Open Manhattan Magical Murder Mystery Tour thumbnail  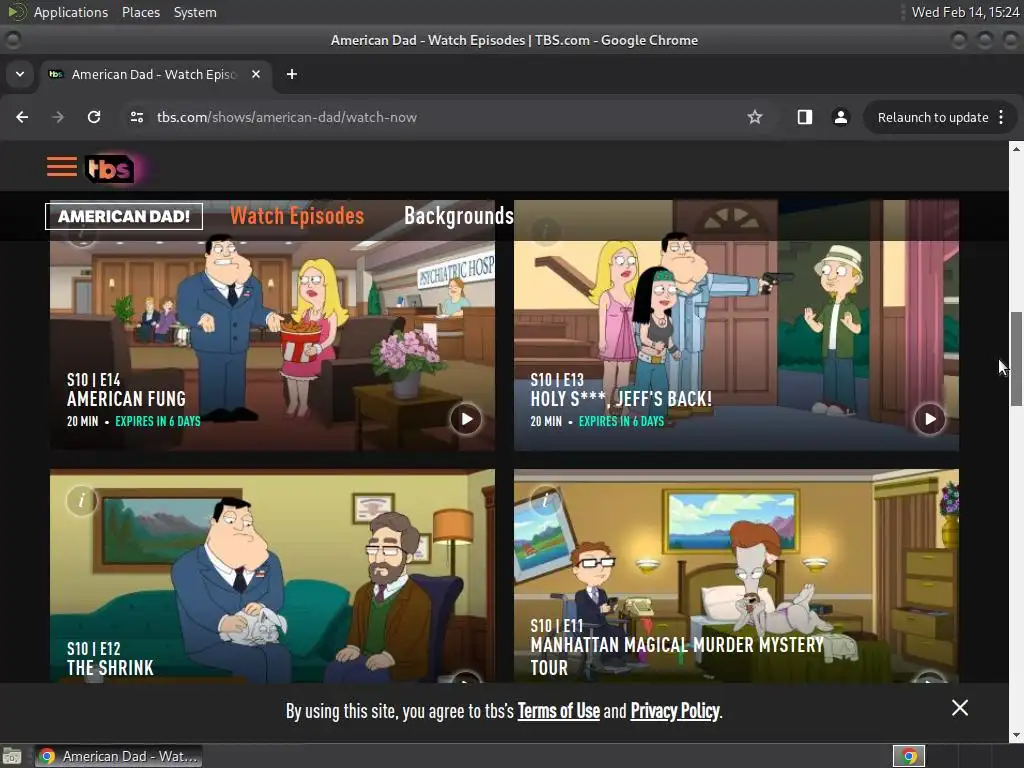(x=736, y=576)
